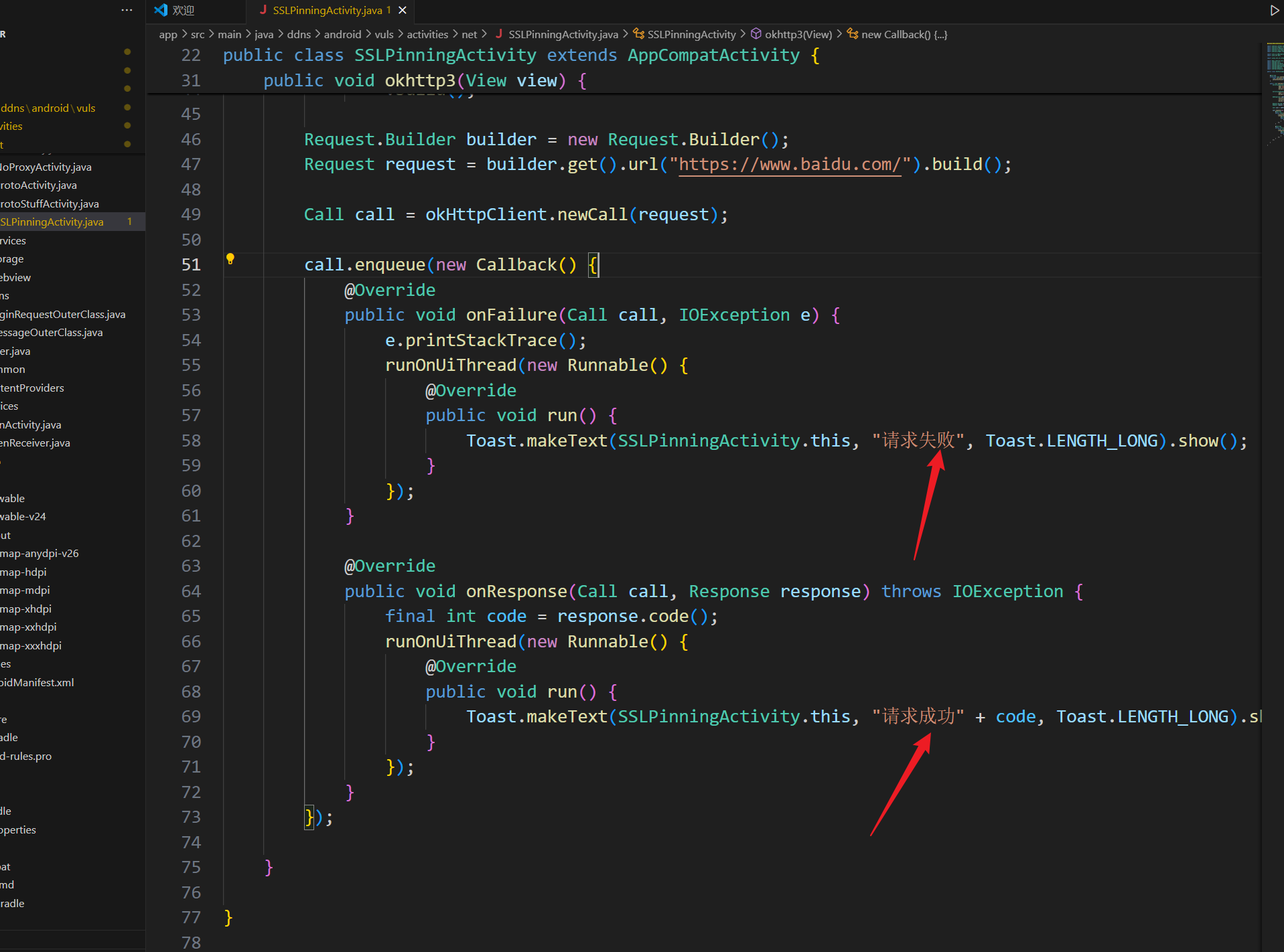Open the 'ddns' breadcrumb segment
The width and height of the screenshot is (1284, 952).
299,34
